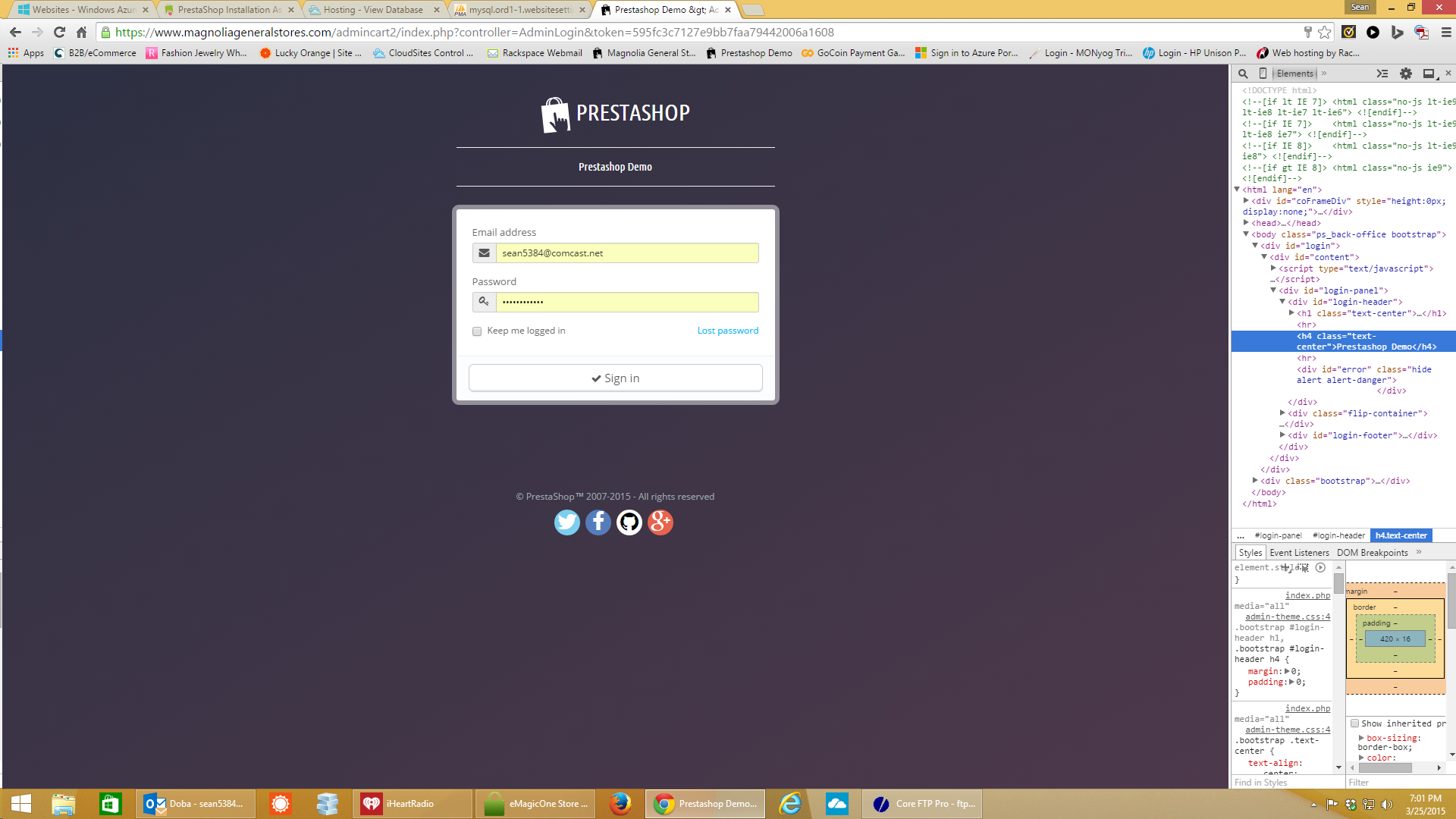The height and width of the screenshot is (819, 1456).
Task: Collapse the login-panel div node
Action: [1273, 290]
